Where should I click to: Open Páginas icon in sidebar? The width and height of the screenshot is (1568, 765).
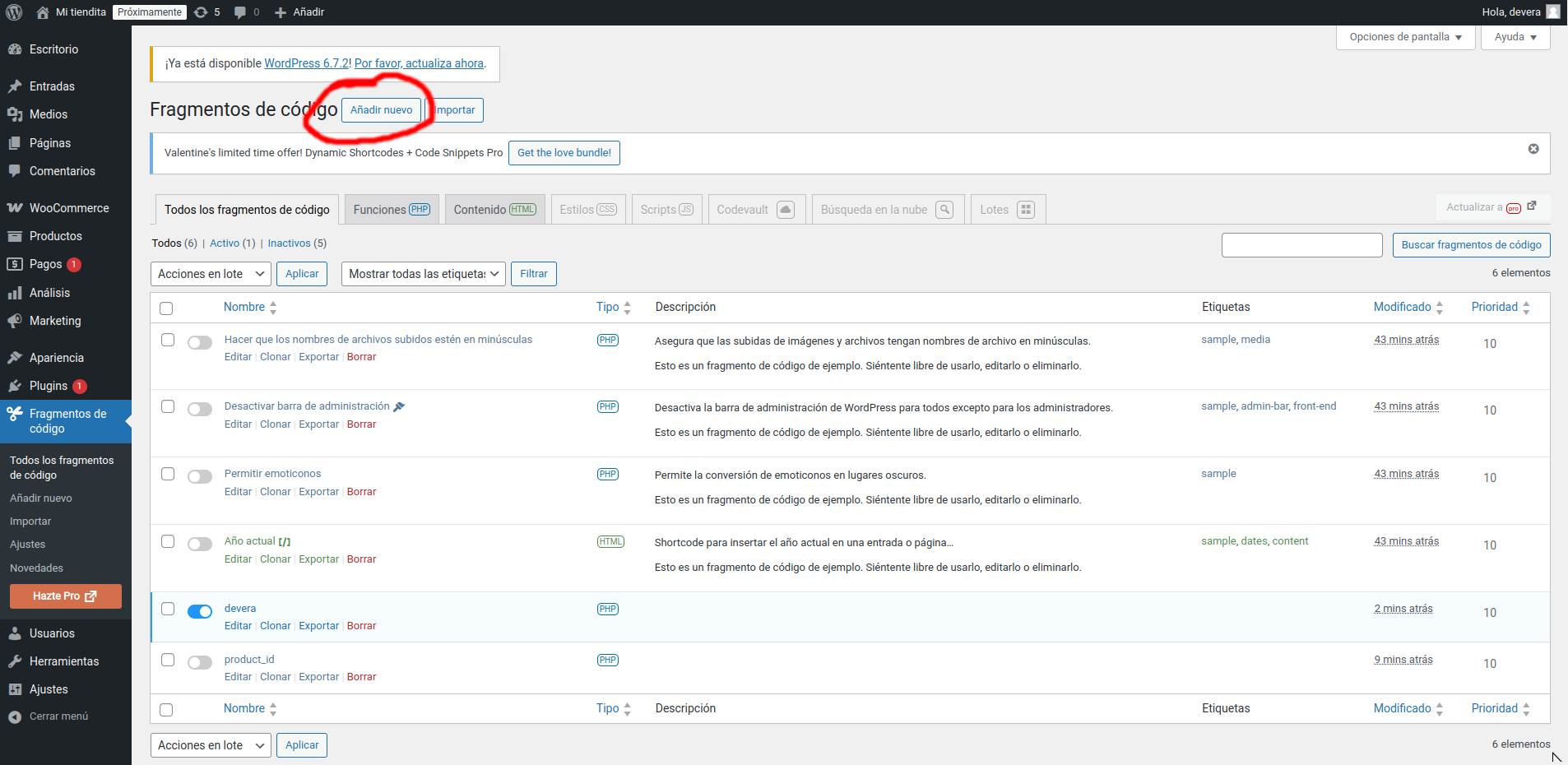pos(15,143)
